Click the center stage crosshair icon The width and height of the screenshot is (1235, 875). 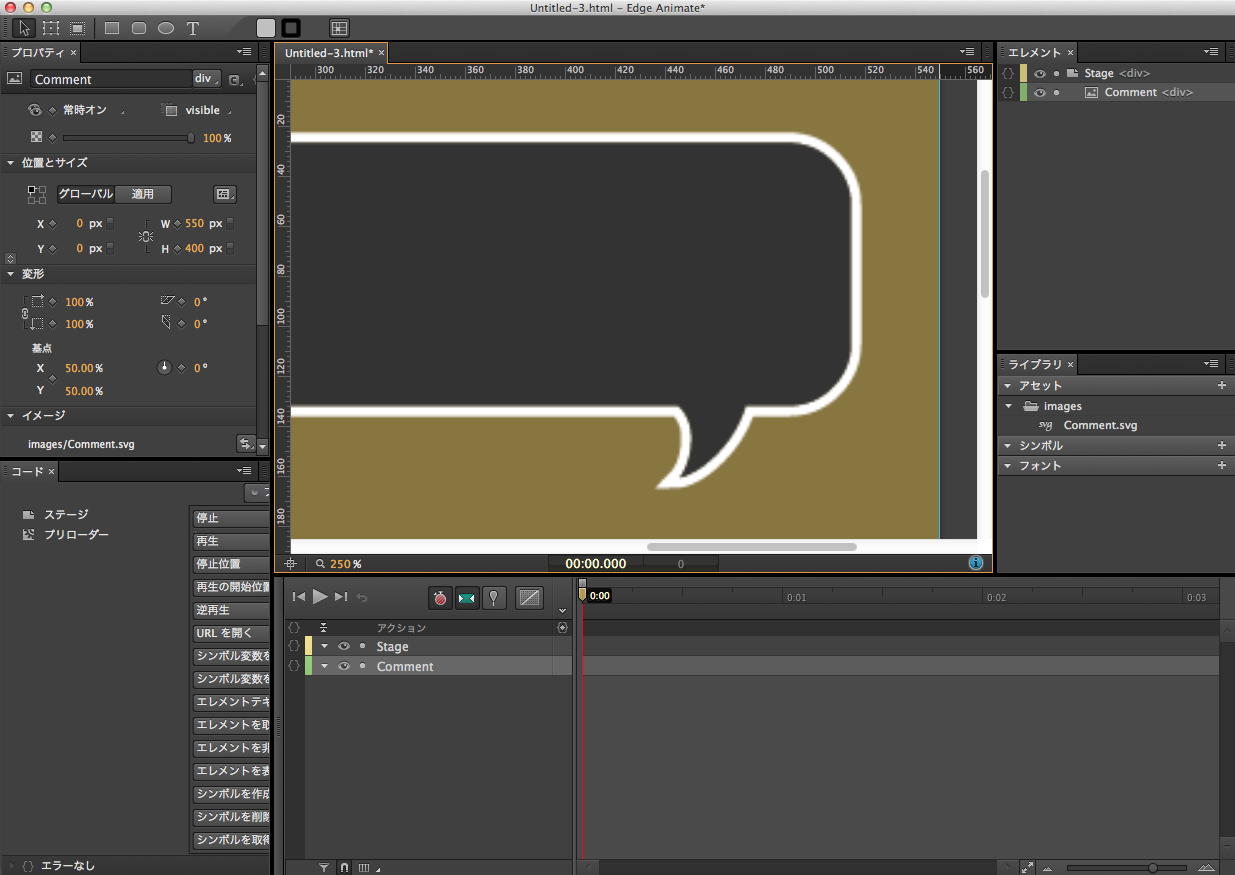290,564
